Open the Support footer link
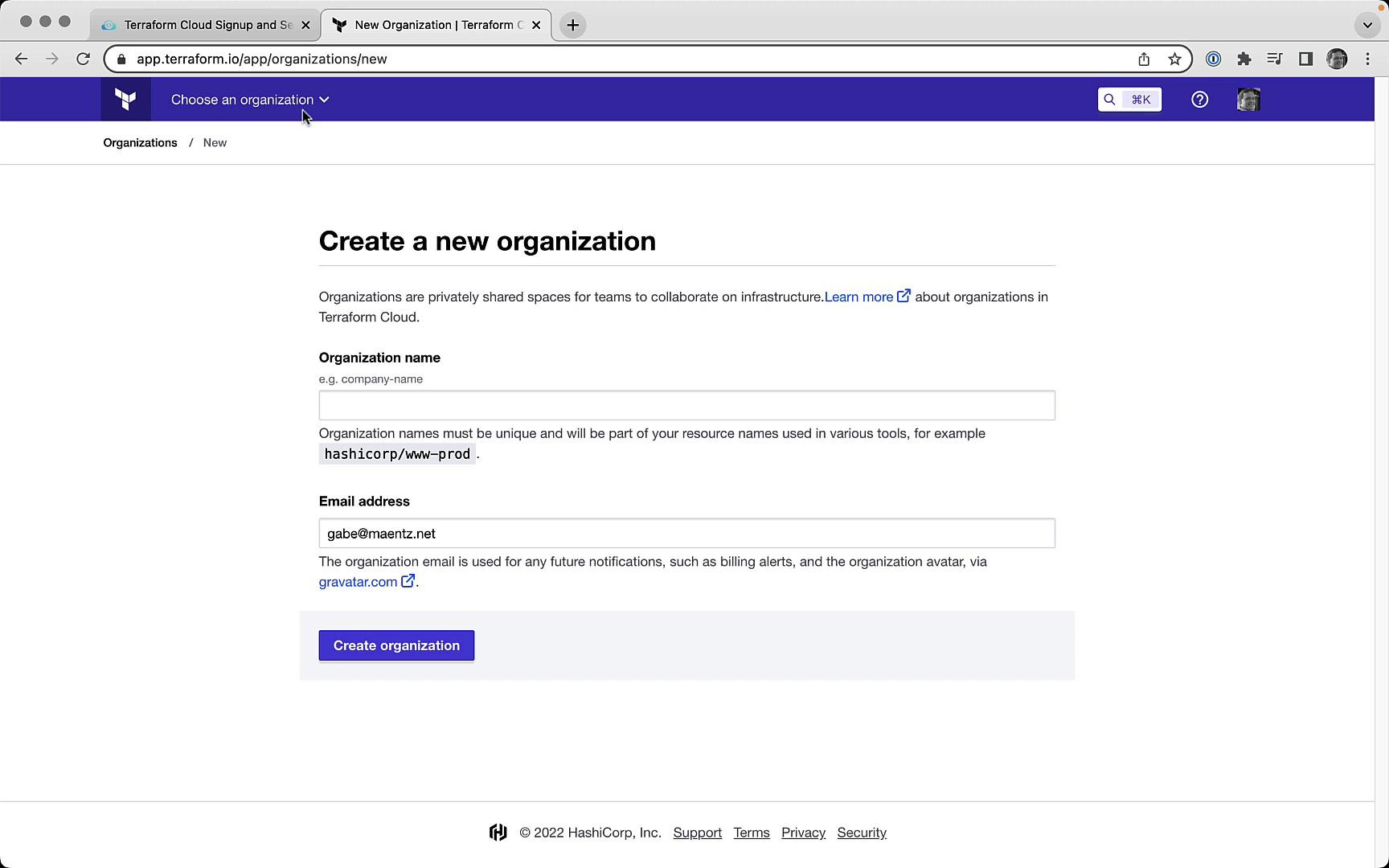 click(x=698, y=833)
